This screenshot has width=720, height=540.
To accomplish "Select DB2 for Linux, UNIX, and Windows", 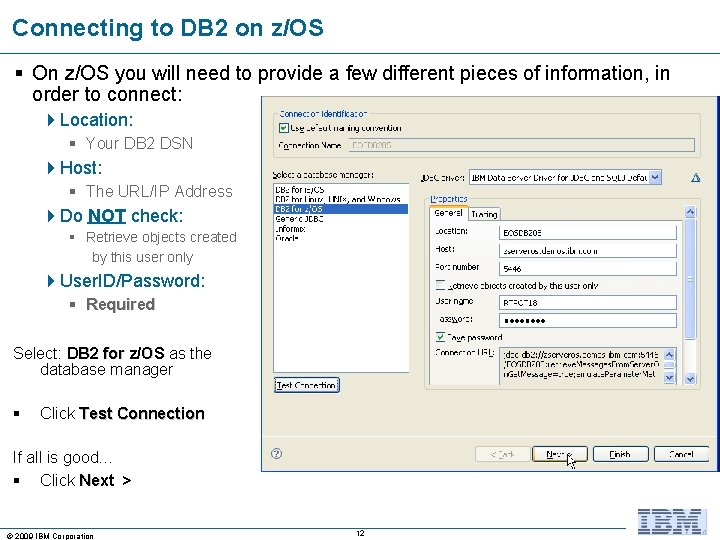I will coord(341,199).
